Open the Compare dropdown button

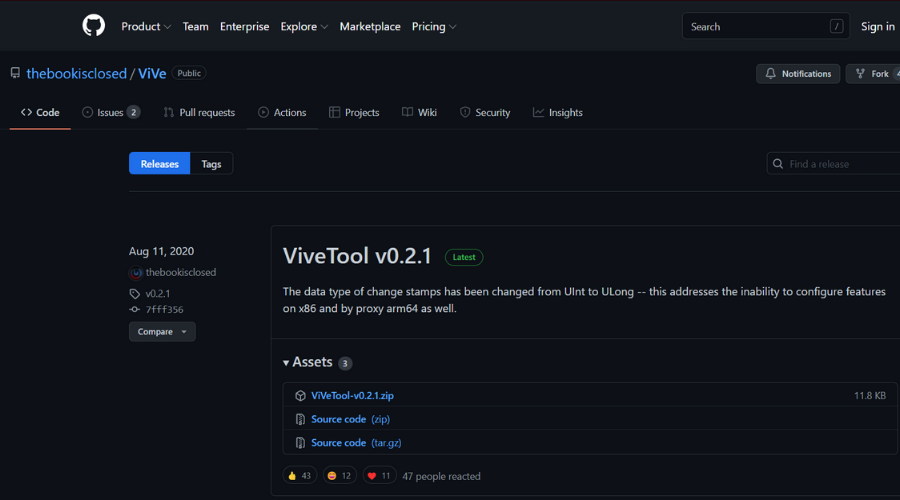pyautogui.click(x=162, y=332)
